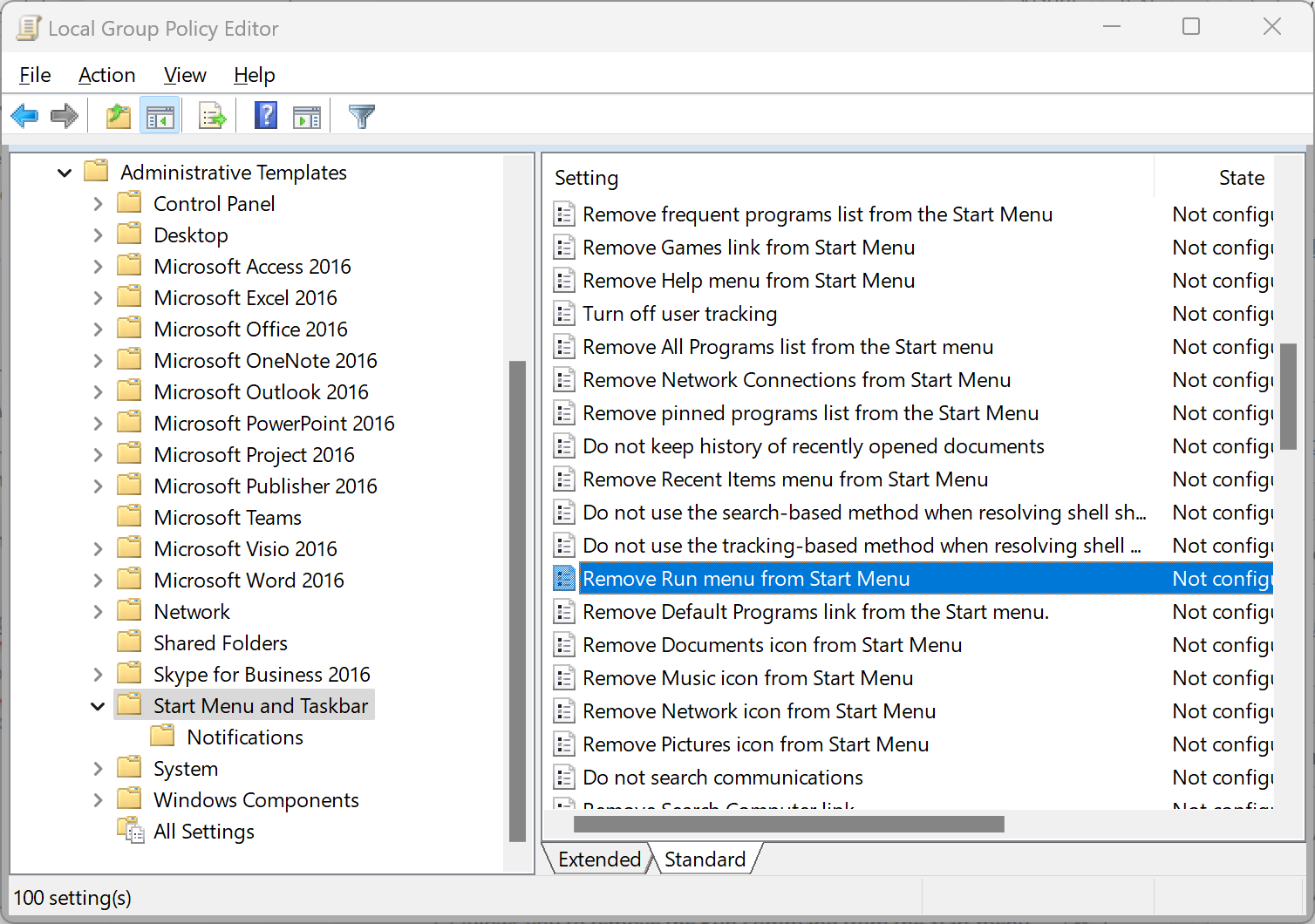
Task: Open the Action menu
Action: pyautogui.click(x=106, y=76)
